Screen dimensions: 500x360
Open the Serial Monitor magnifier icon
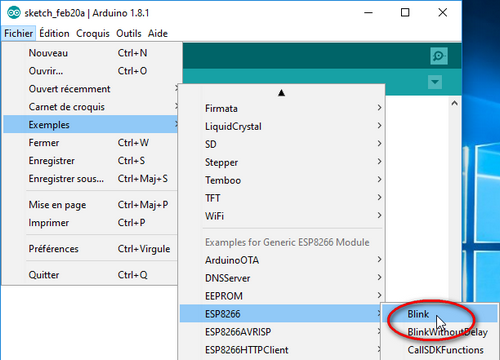point(439,56)
